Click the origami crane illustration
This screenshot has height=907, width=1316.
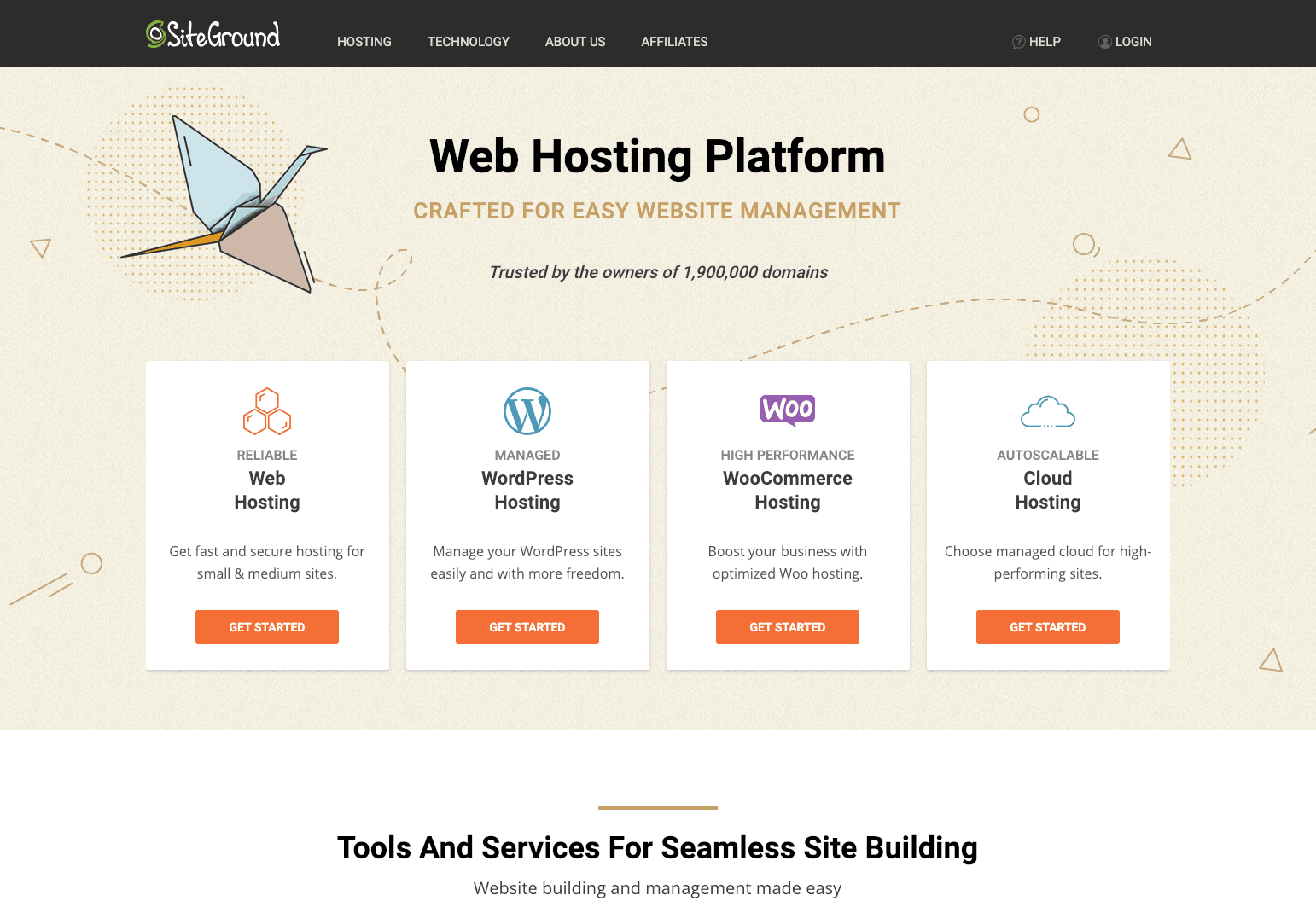224,203
